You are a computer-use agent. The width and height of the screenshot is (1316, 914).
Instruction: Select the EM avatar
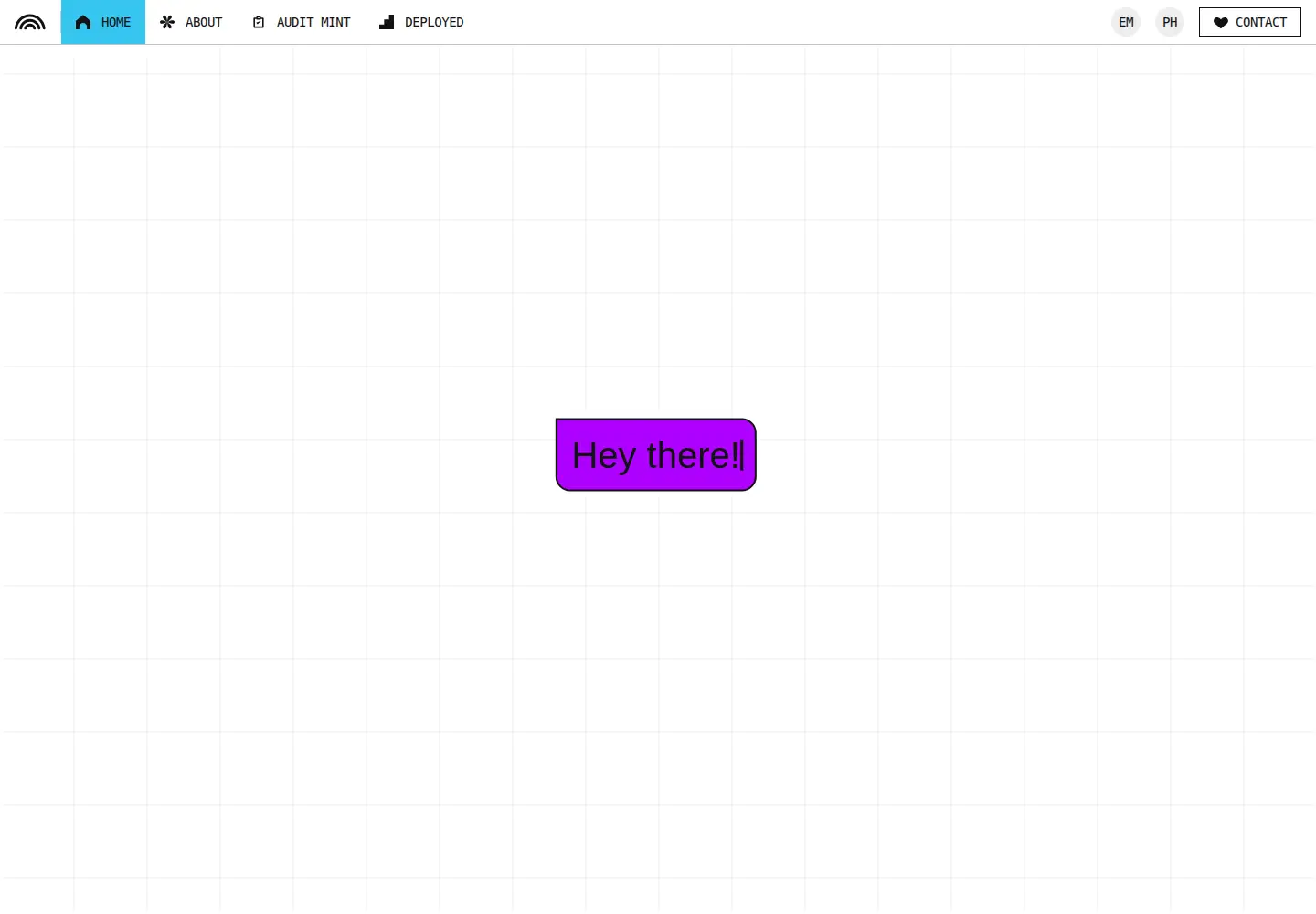[1126, 22]
